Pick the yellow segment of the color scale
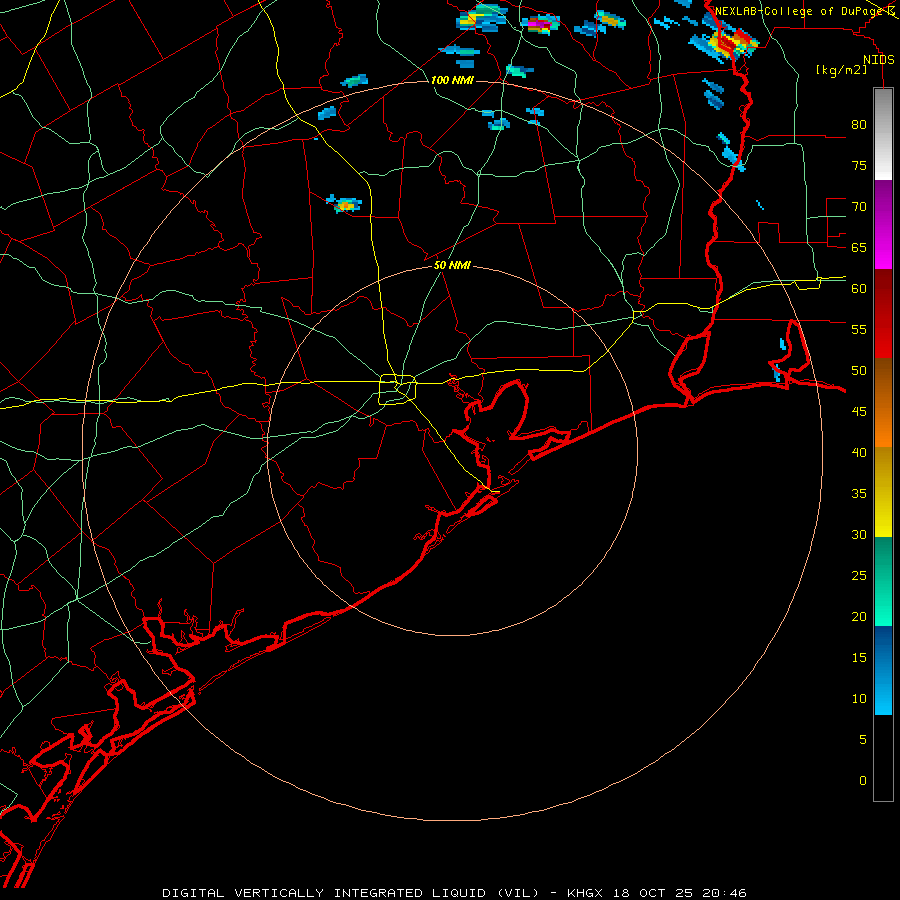The image size is (900, 900). coord(883,492)
